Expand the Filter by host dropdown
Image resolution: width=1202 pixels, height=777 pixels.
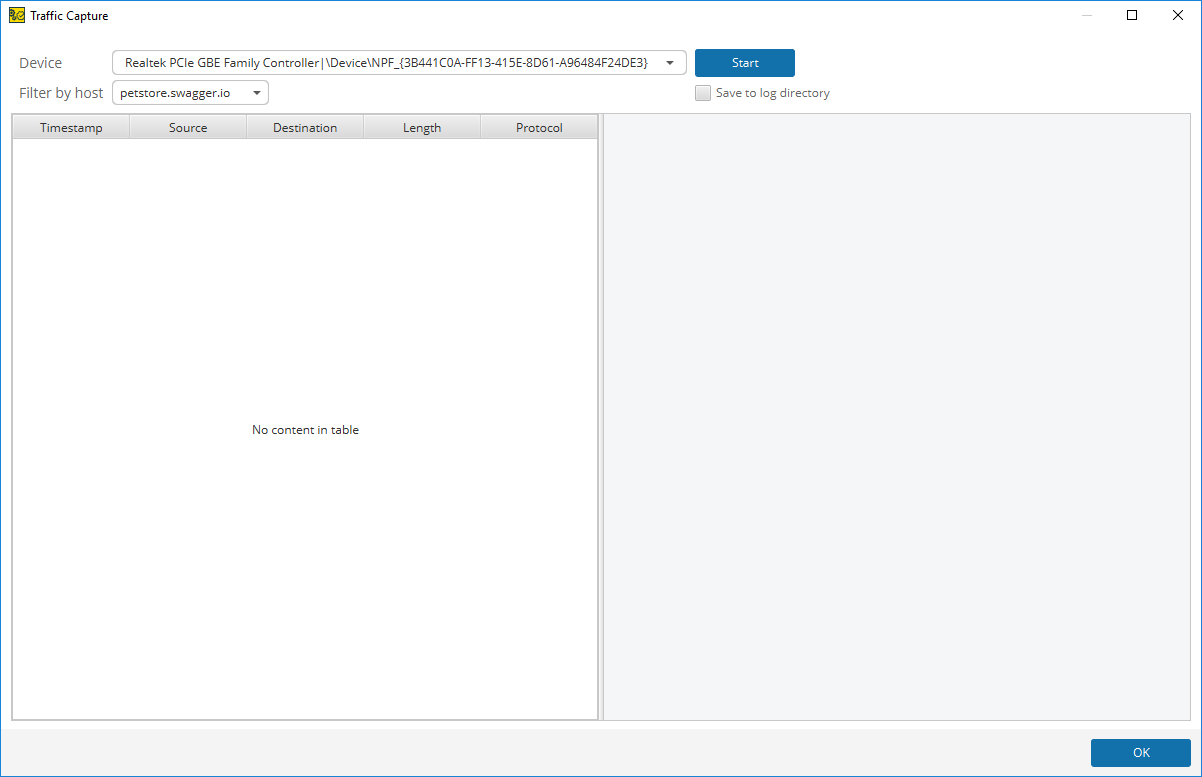tap(257, 92)
